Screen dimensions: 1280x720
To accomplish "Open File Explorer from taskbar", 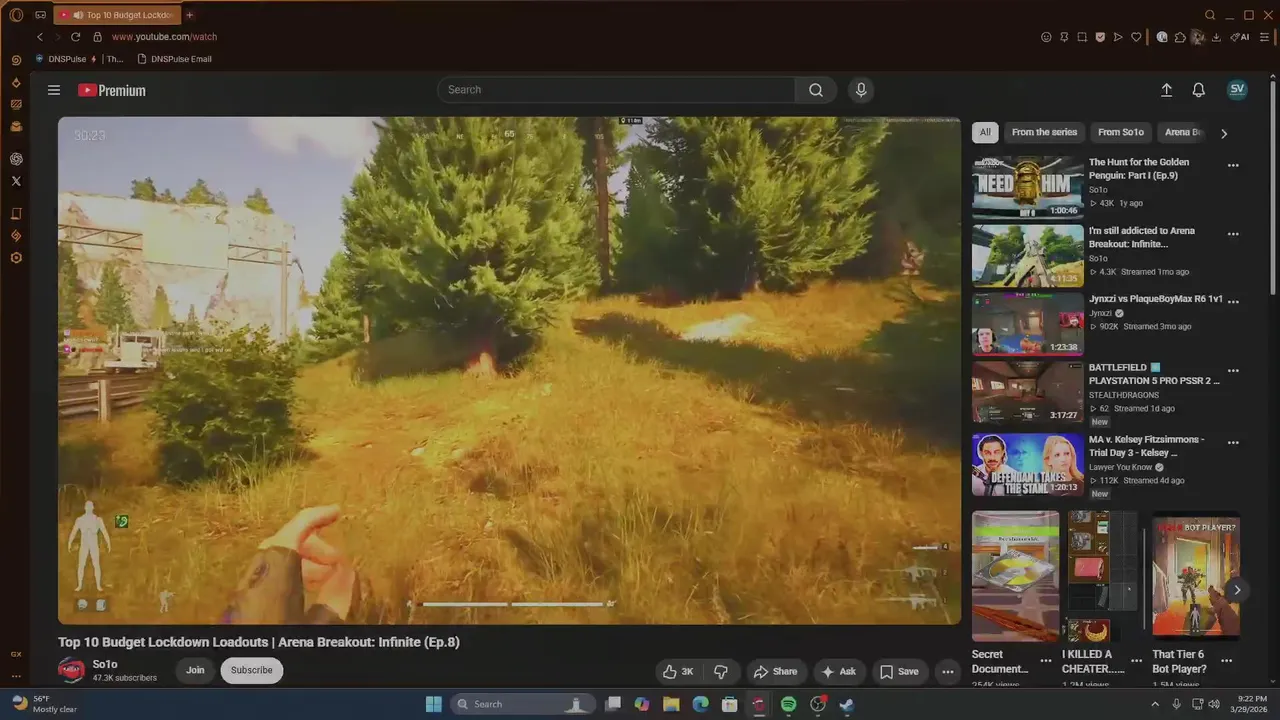I will tap(671, 704).
